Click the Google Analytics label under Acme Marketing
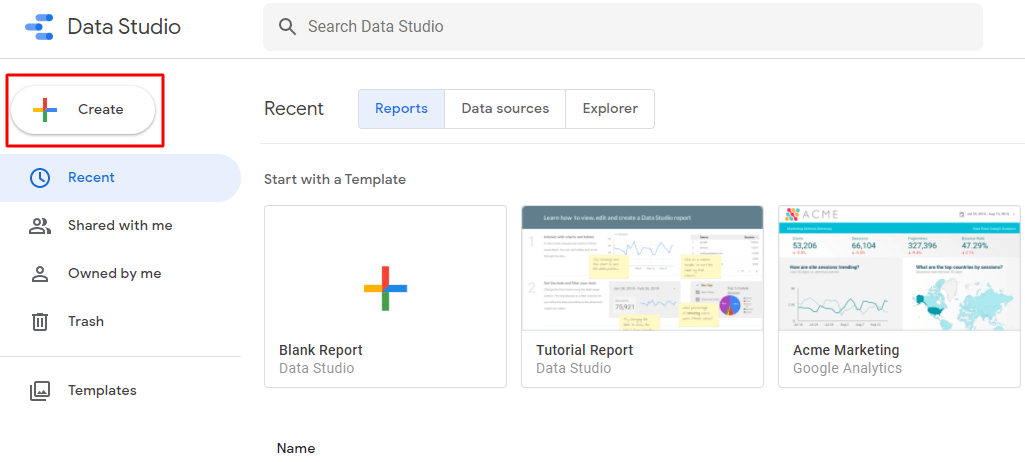Image resolution: width=1025 pixels, height=462 pixels. (x=847, y=369)
